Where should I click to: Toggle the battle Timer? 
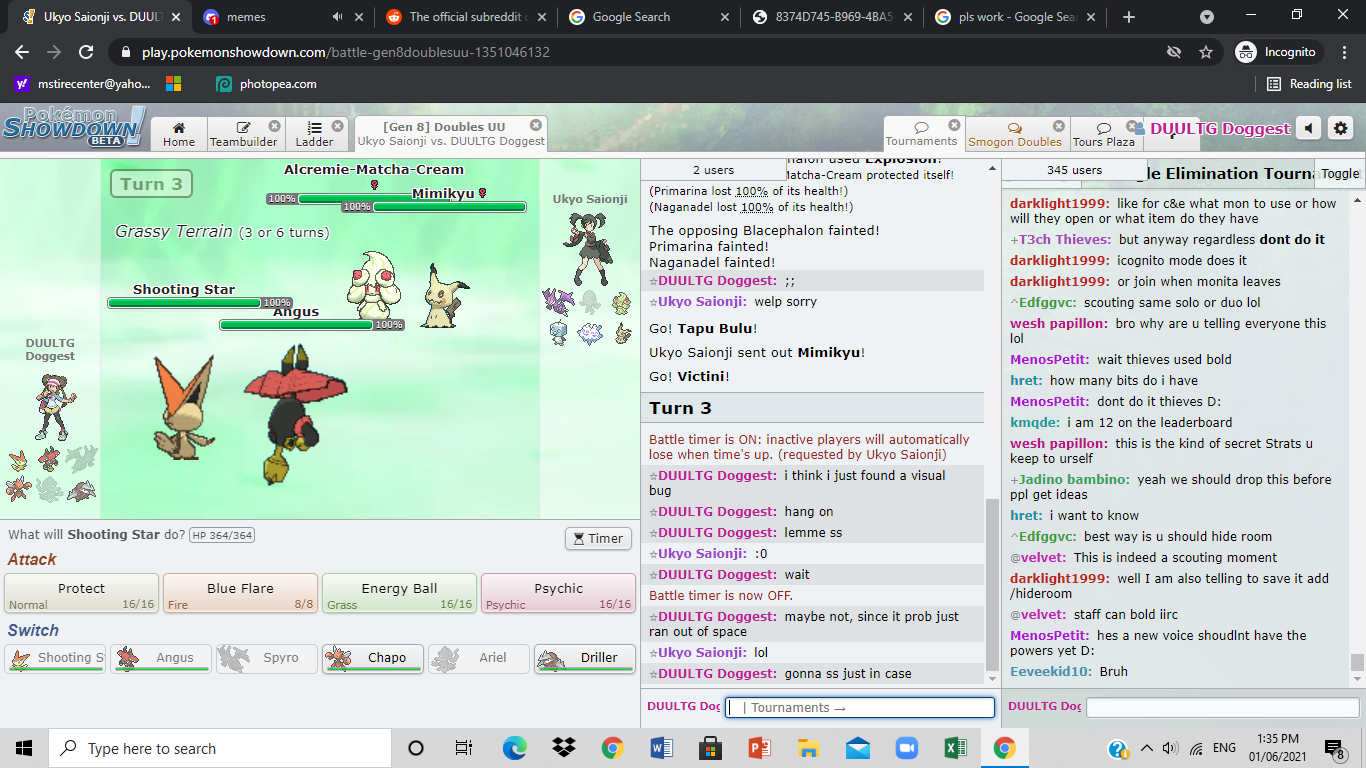coord(598,538)
